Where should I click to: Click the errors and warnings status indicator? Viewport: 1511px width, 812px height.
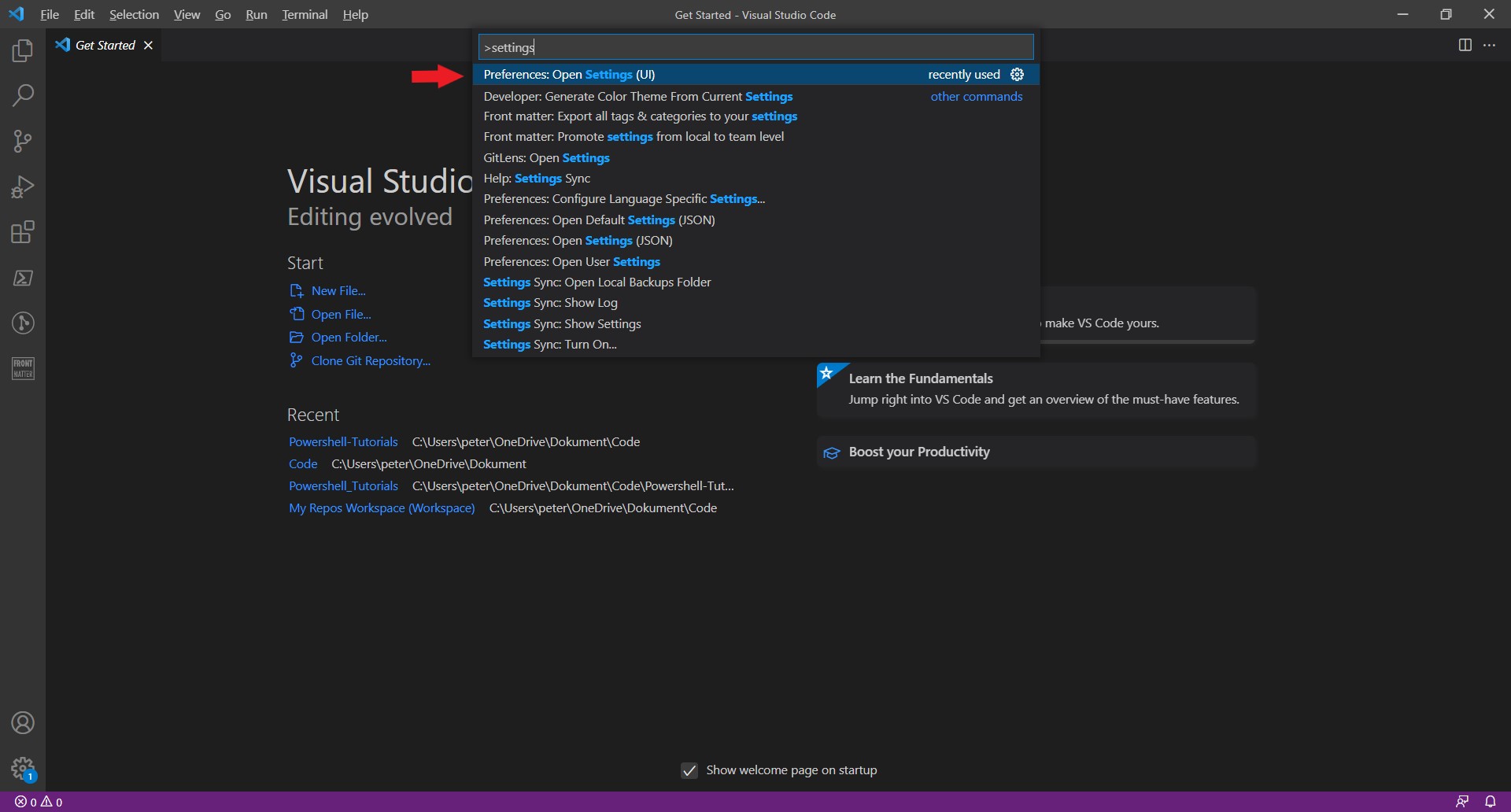click(x=39, y=802)
